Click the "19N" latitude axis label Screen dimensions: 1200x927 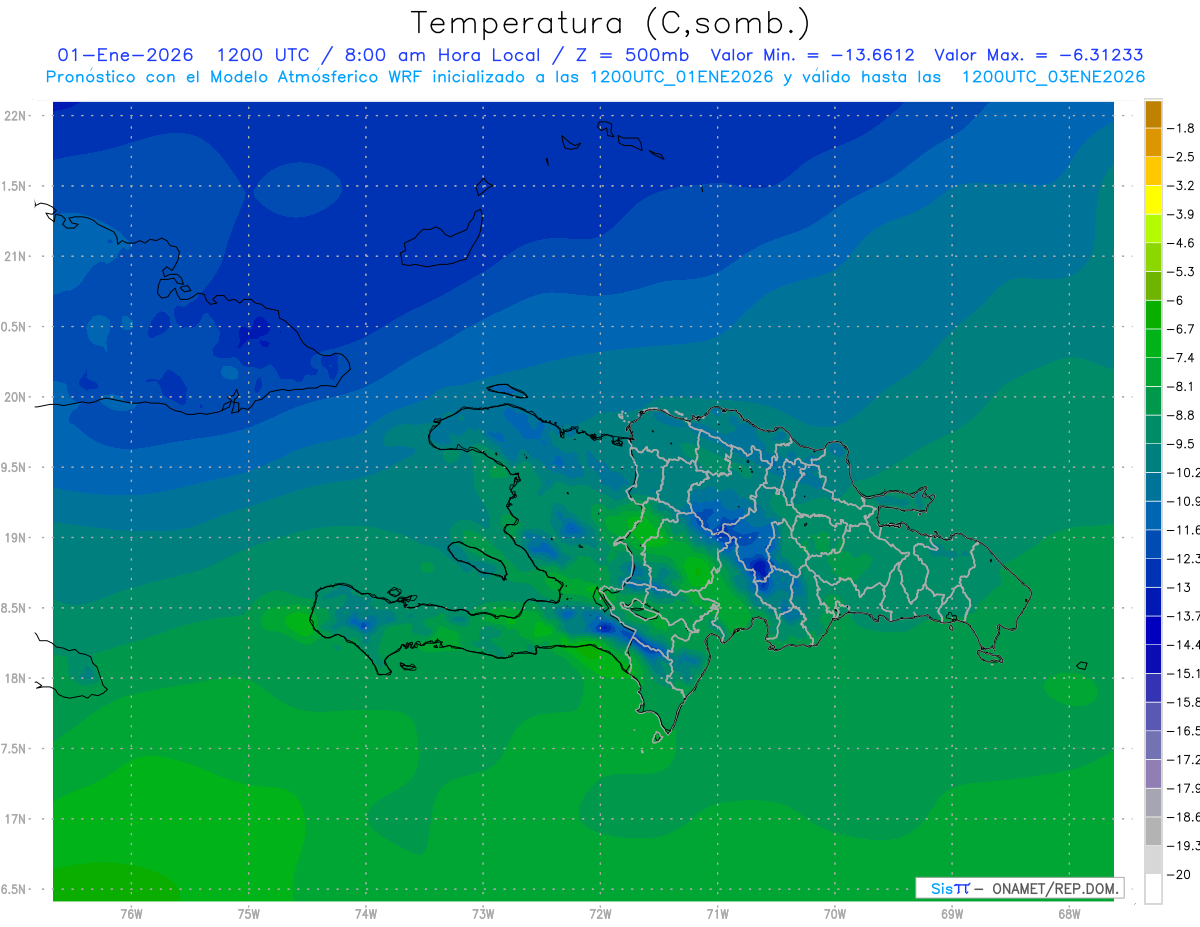pyautogui.click(x=16, y=537)
